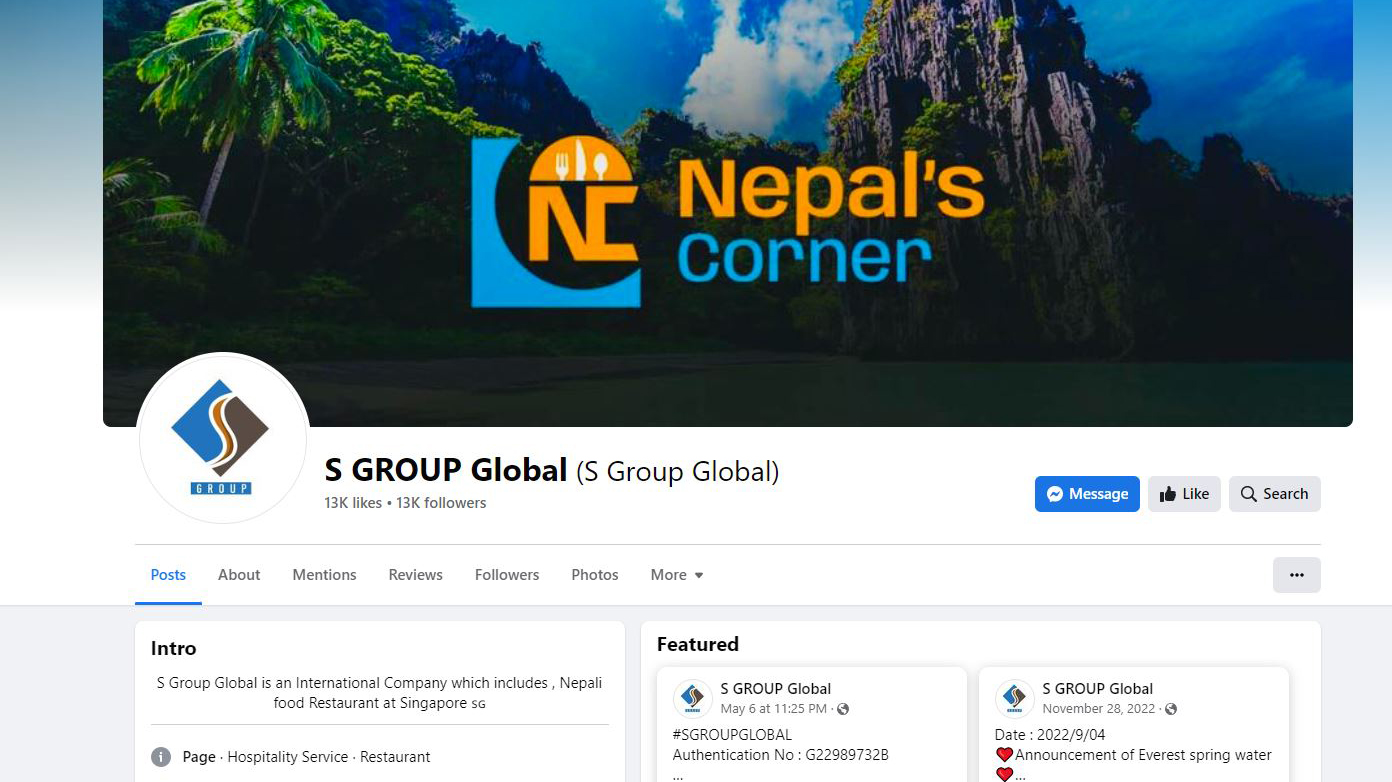Open the Nepal's Corner cover photo
1392x782 pixels.
click(x=728, y=213)
